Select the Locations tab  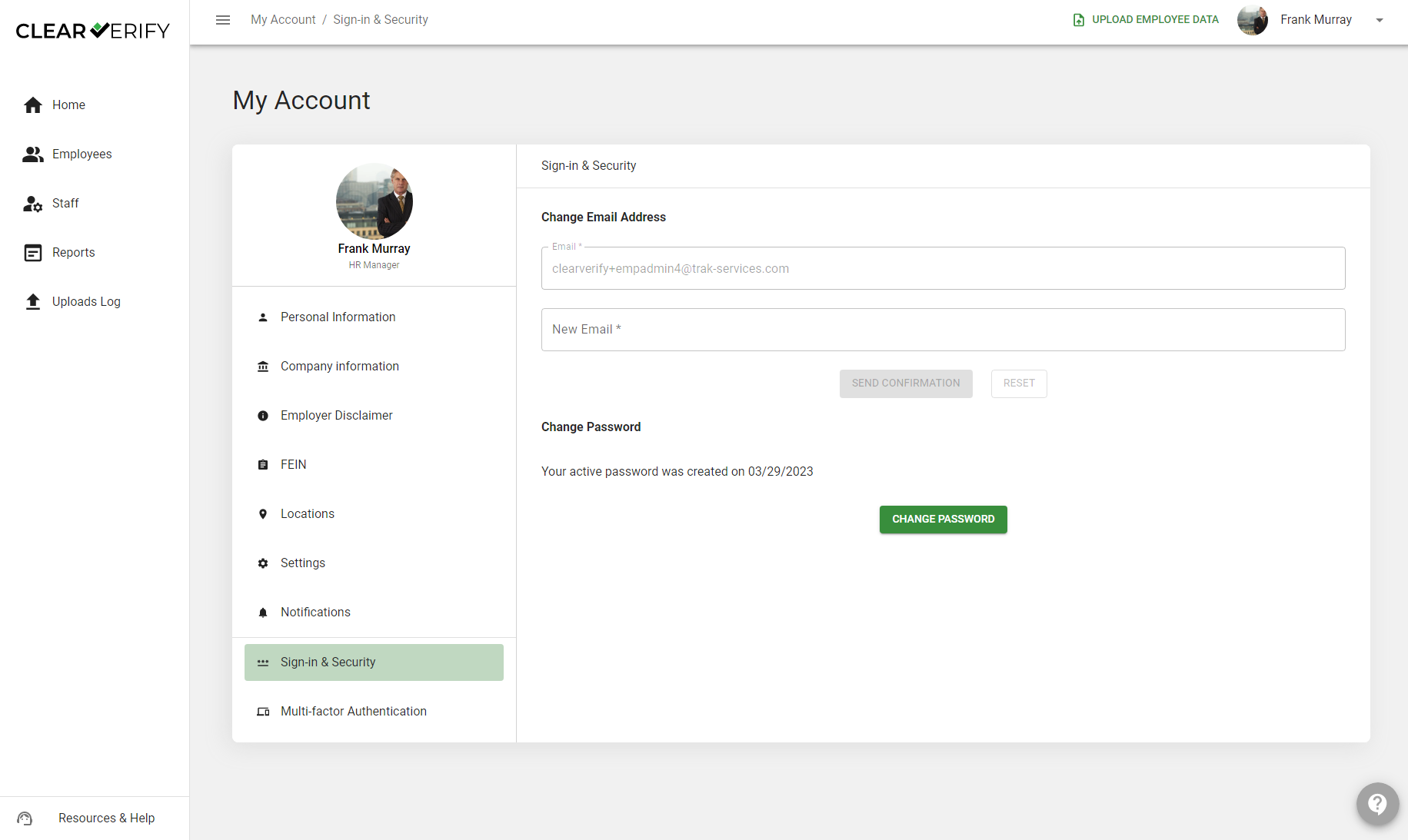point(374,514)
